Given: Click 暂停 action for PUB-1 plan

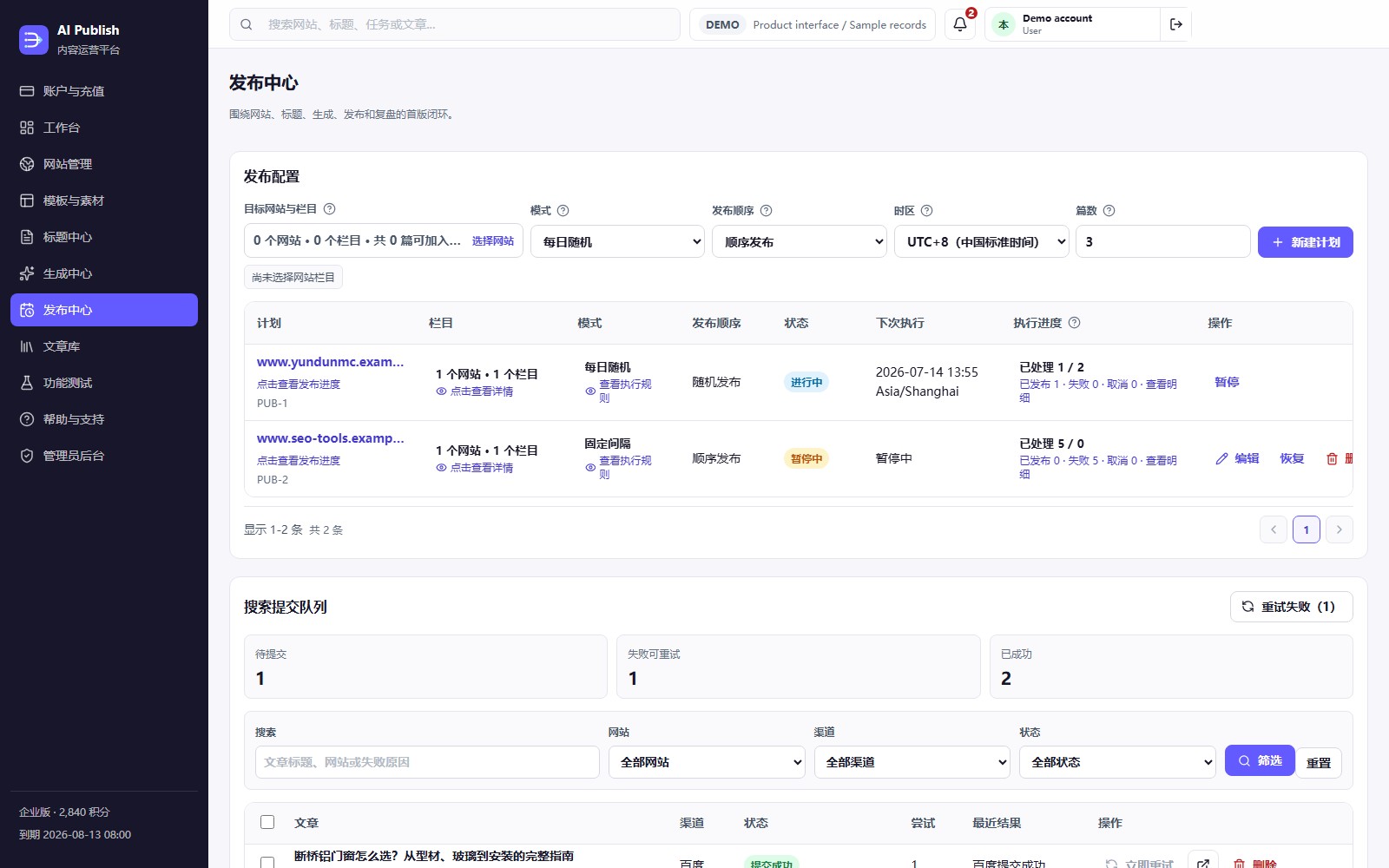Looking at the screenshot, I should click(1227, 382).
